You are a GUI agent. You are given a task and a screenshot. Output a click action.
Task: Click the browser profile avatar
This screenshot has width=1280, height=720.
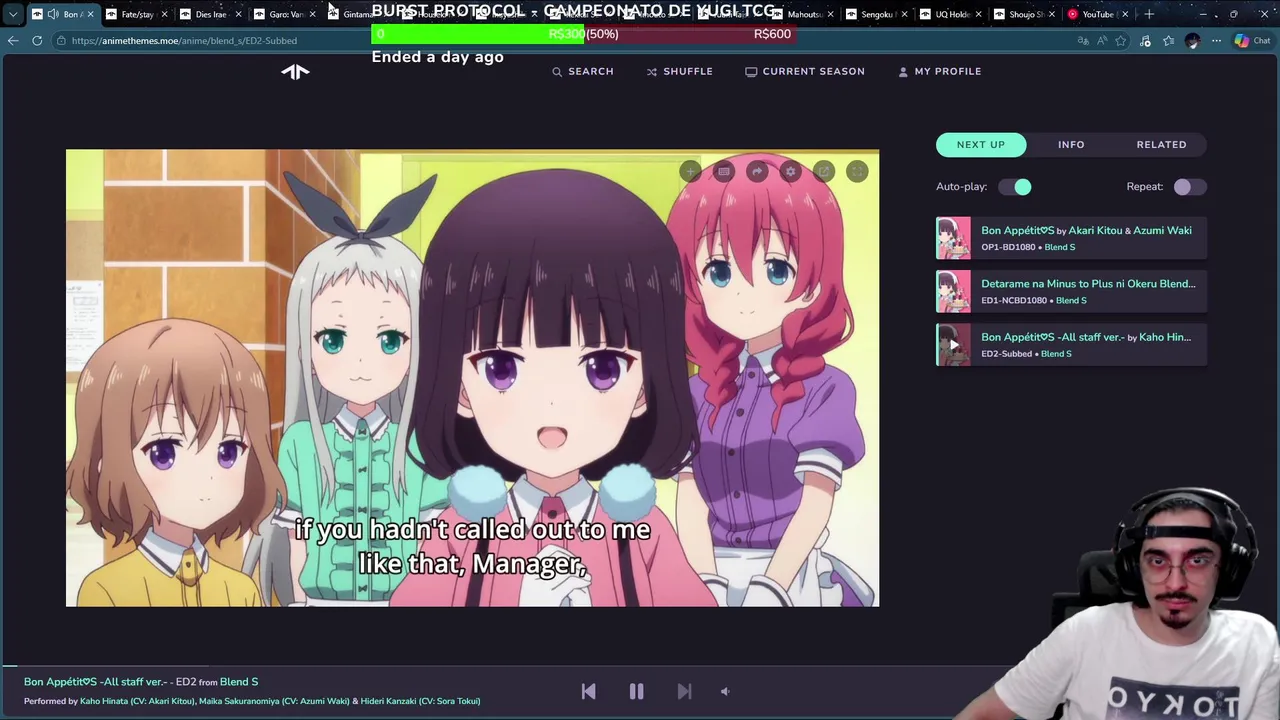tap(1192, 41)
